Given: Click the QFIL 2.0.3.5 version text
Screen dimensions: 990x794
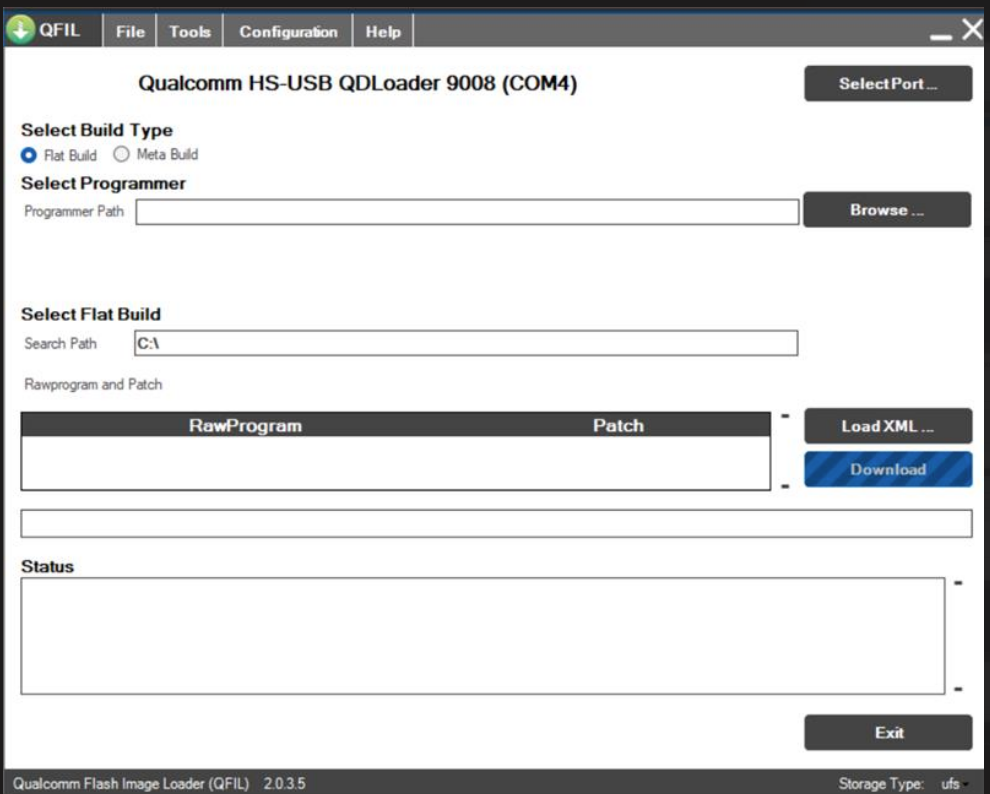Looking at the screenshot, I should click(159, 783).
